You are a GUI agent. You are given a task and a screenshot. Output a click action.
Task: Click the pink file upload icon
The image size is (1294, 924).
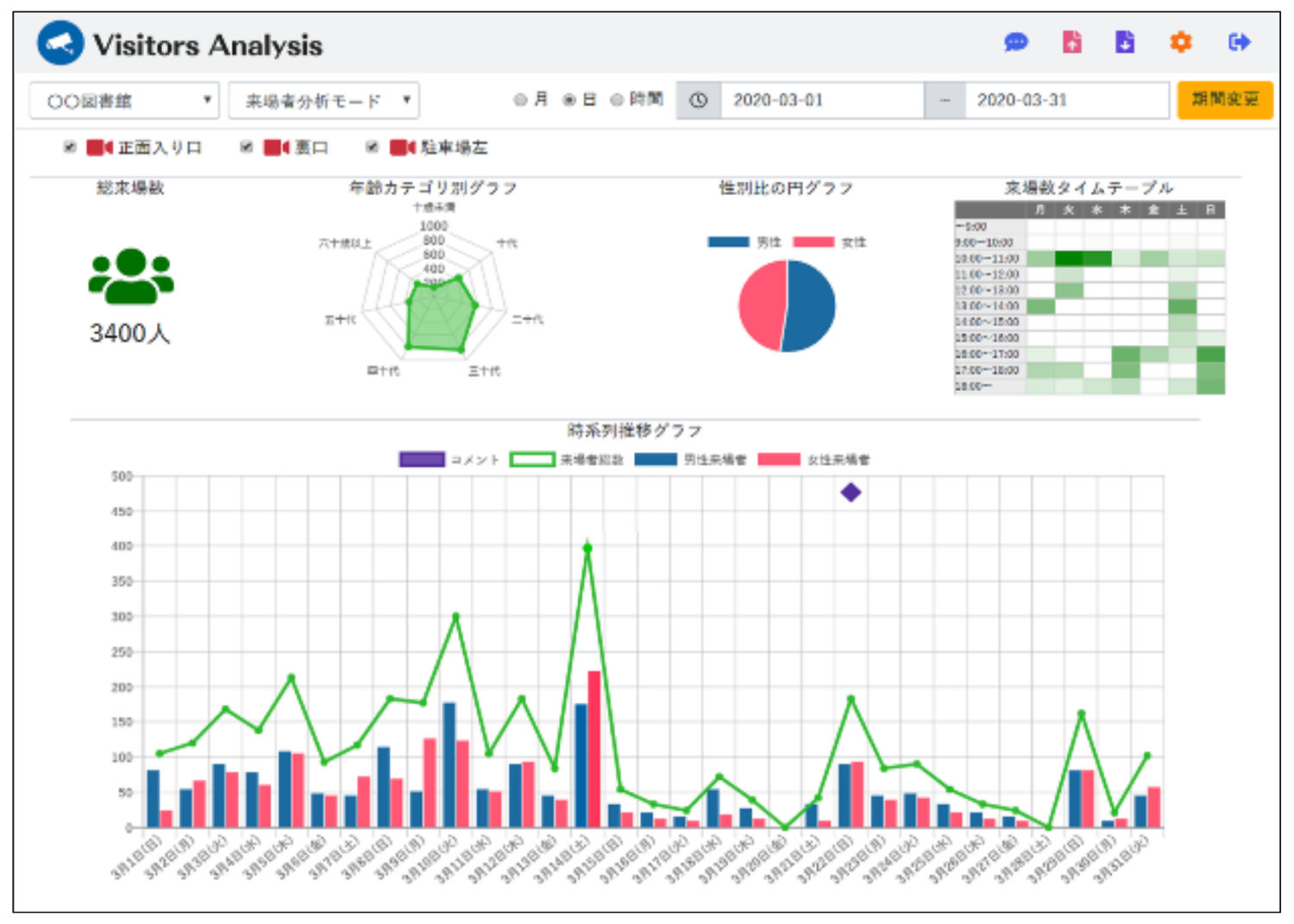coord(1071,41)
